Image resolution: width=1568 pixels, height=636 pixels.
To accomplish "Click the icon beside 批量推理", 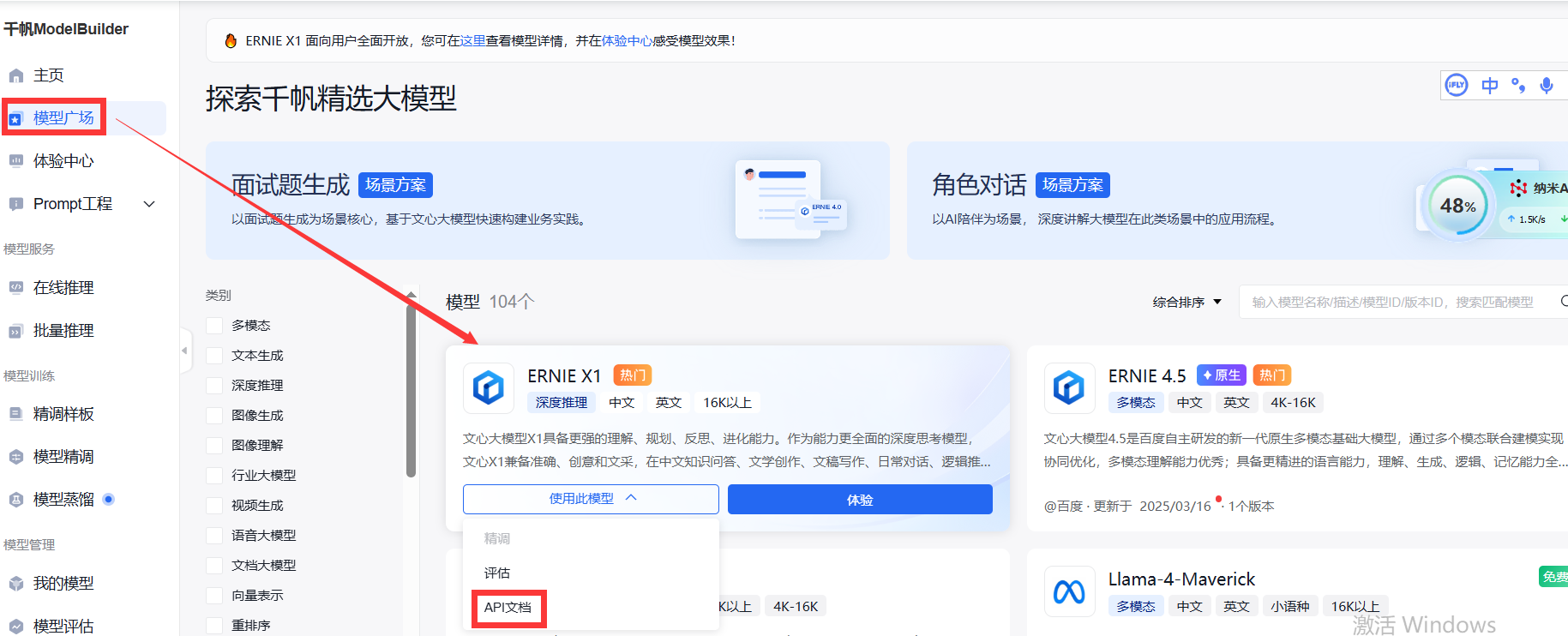I will tap(15, 331).
